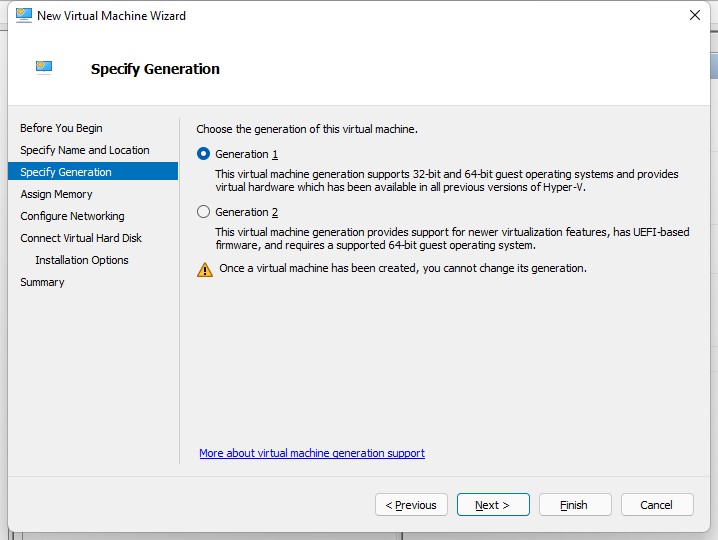
Task: Select the Generation 2 radio button
Action: (x=203, y=212)
